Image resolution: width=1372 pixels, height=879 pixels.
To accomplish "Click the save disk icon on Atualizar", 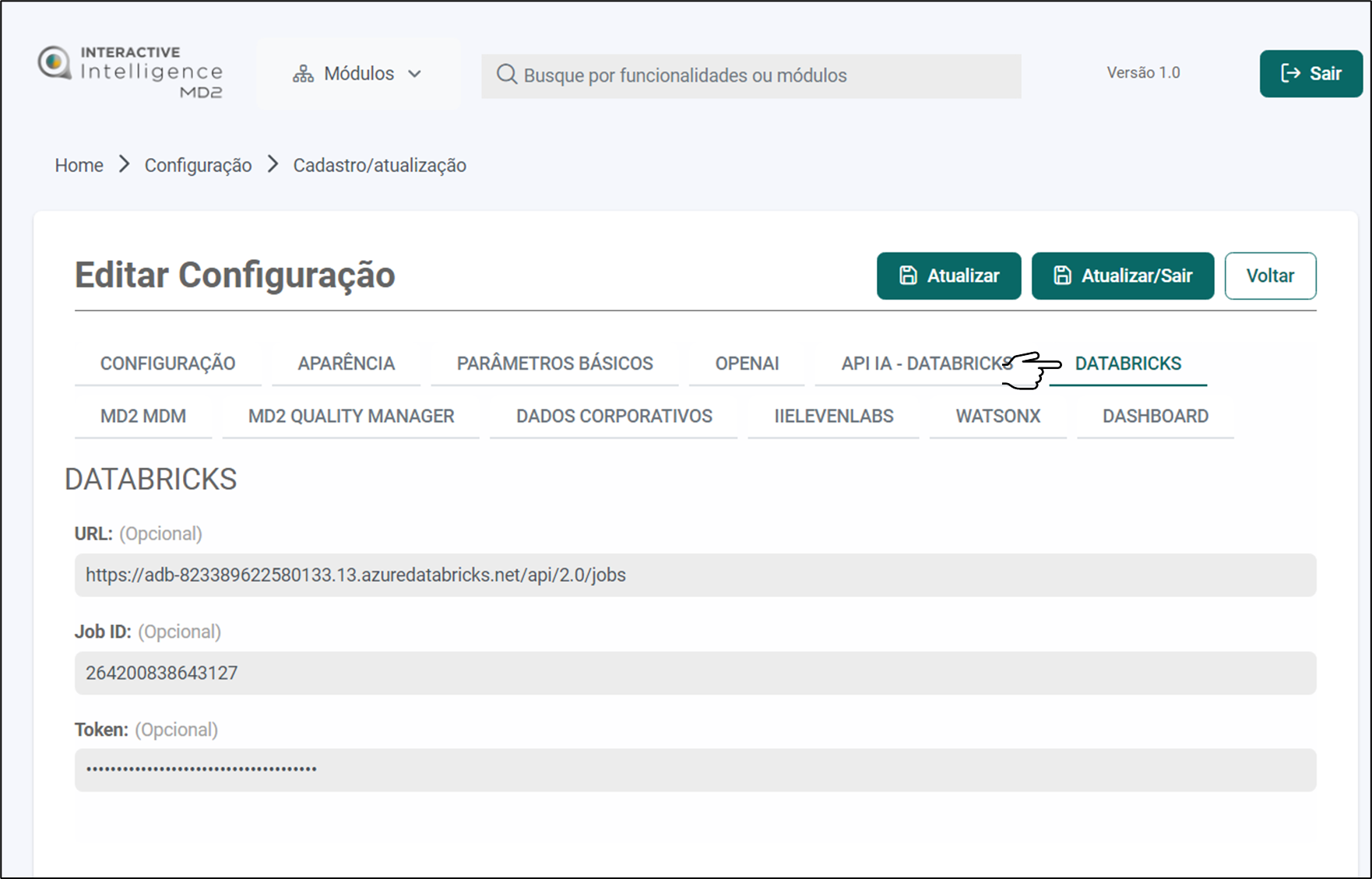I will tap(908, 276).
